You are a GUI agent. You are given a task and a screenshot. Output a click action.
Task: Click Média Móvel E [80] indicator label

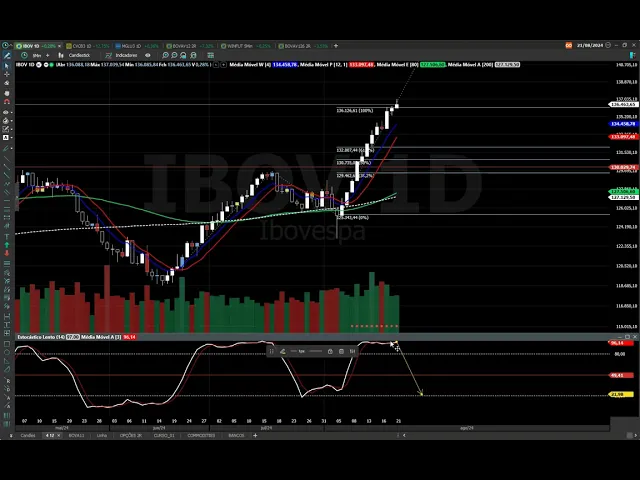(x=398, y=64)
